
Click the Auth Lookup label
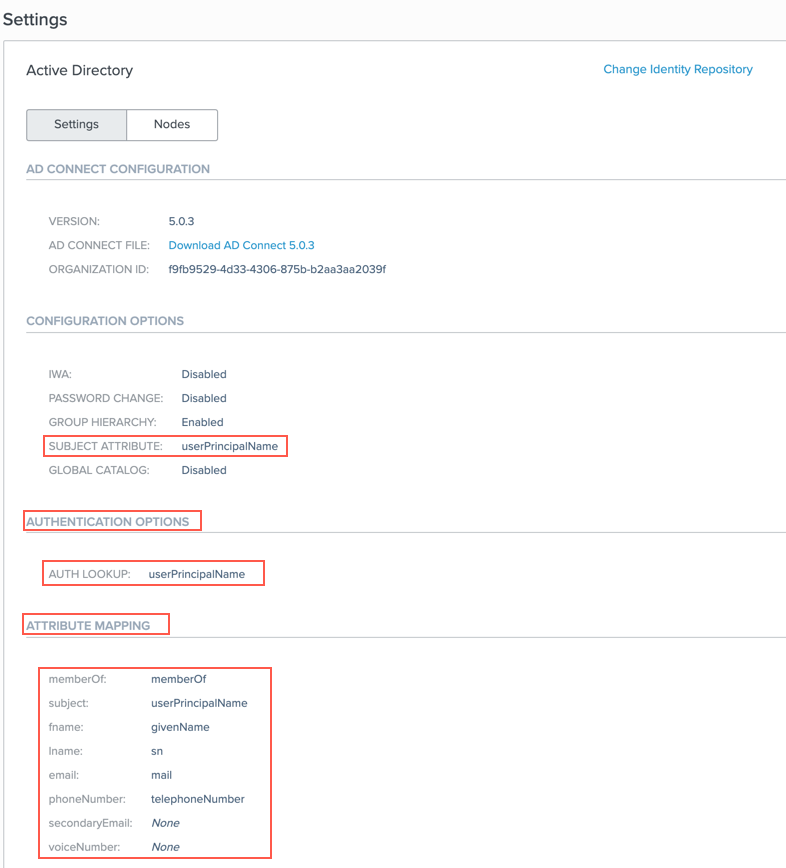pos(89,574)
